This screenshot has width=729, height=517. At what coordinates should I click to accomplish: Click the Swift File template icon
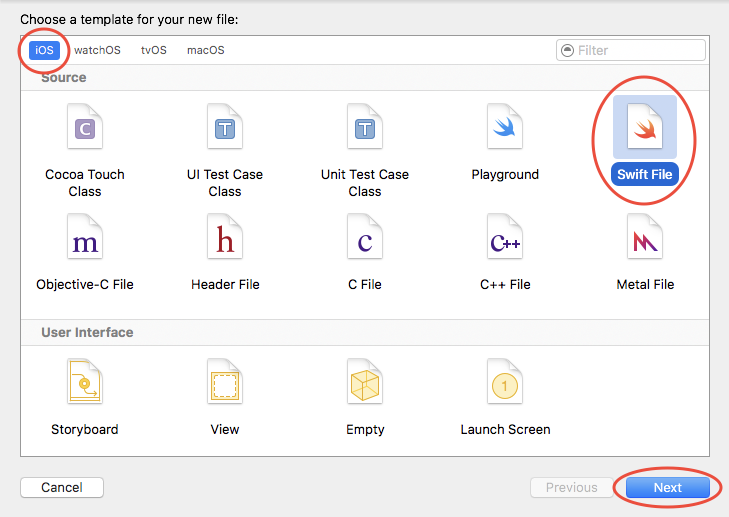pos(645,128)
